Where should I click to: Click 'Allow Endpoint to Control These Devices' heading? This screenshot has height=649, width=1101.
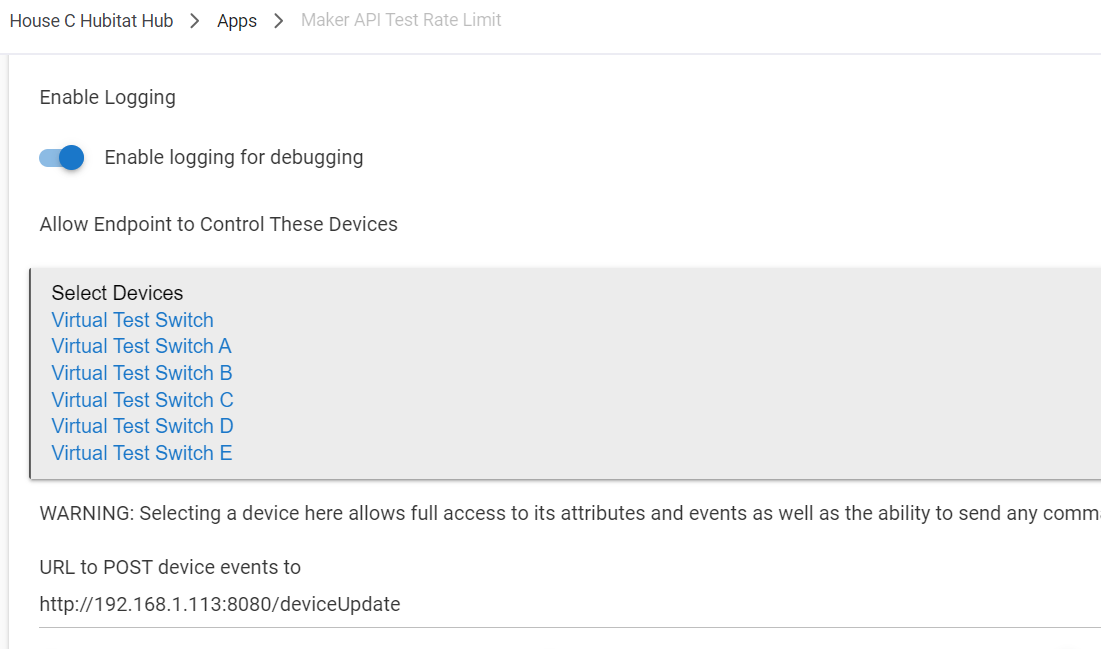218,224
